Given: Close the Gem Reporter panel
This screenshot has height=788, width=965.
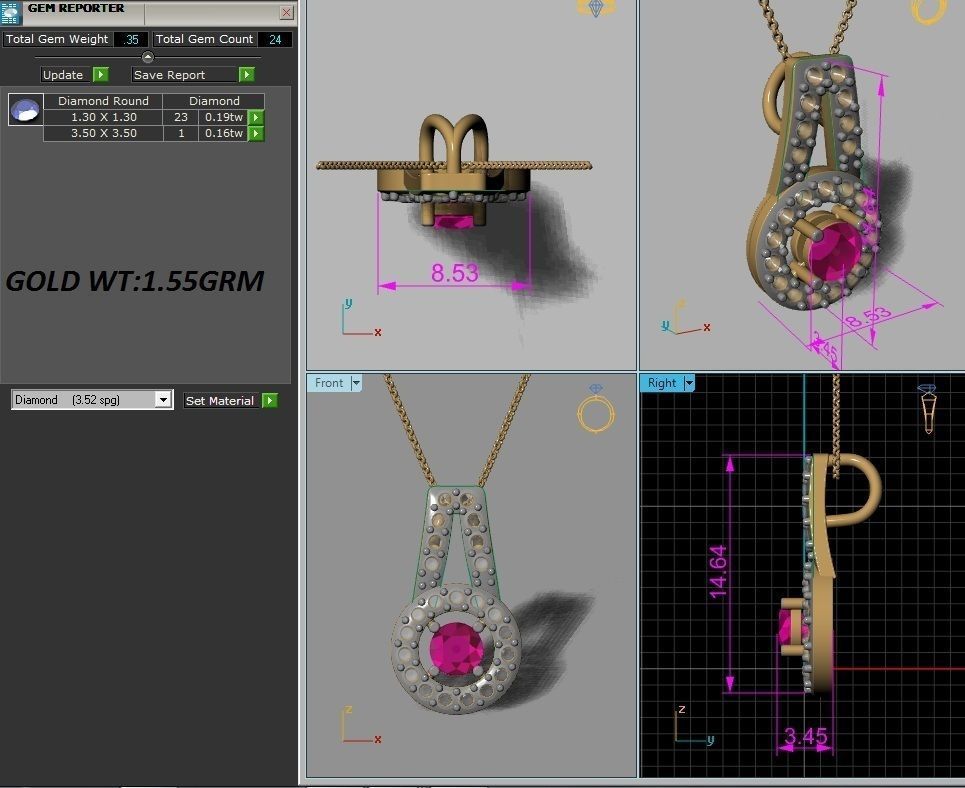Looking at the screenshot, I should point(286,12).
